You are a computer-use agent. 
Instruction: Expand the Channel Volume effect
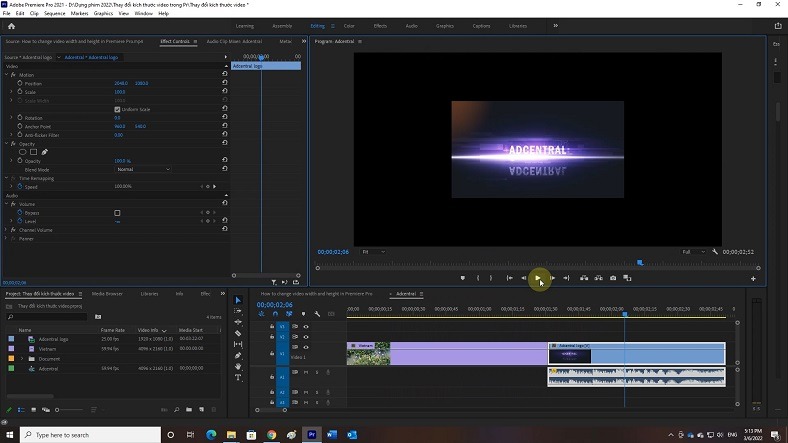7,230
